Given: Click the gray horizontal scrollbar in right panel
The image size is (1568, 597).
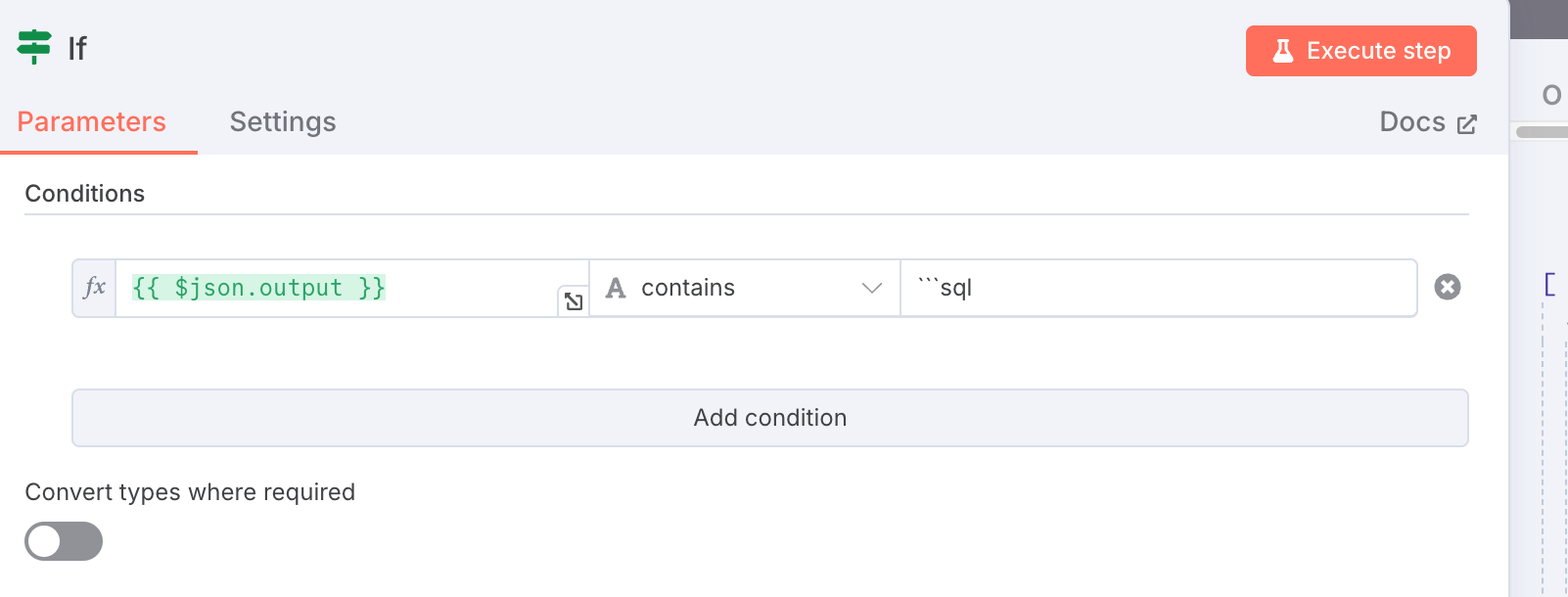Looking at the screenshot, I should (x=1542, y=132).
